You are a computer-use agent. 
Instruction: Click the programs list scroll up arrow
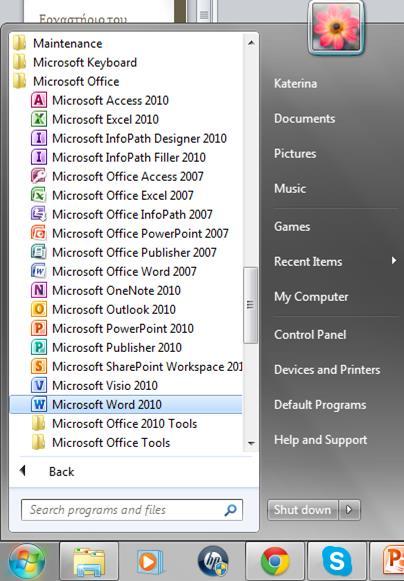click(251, 43)
